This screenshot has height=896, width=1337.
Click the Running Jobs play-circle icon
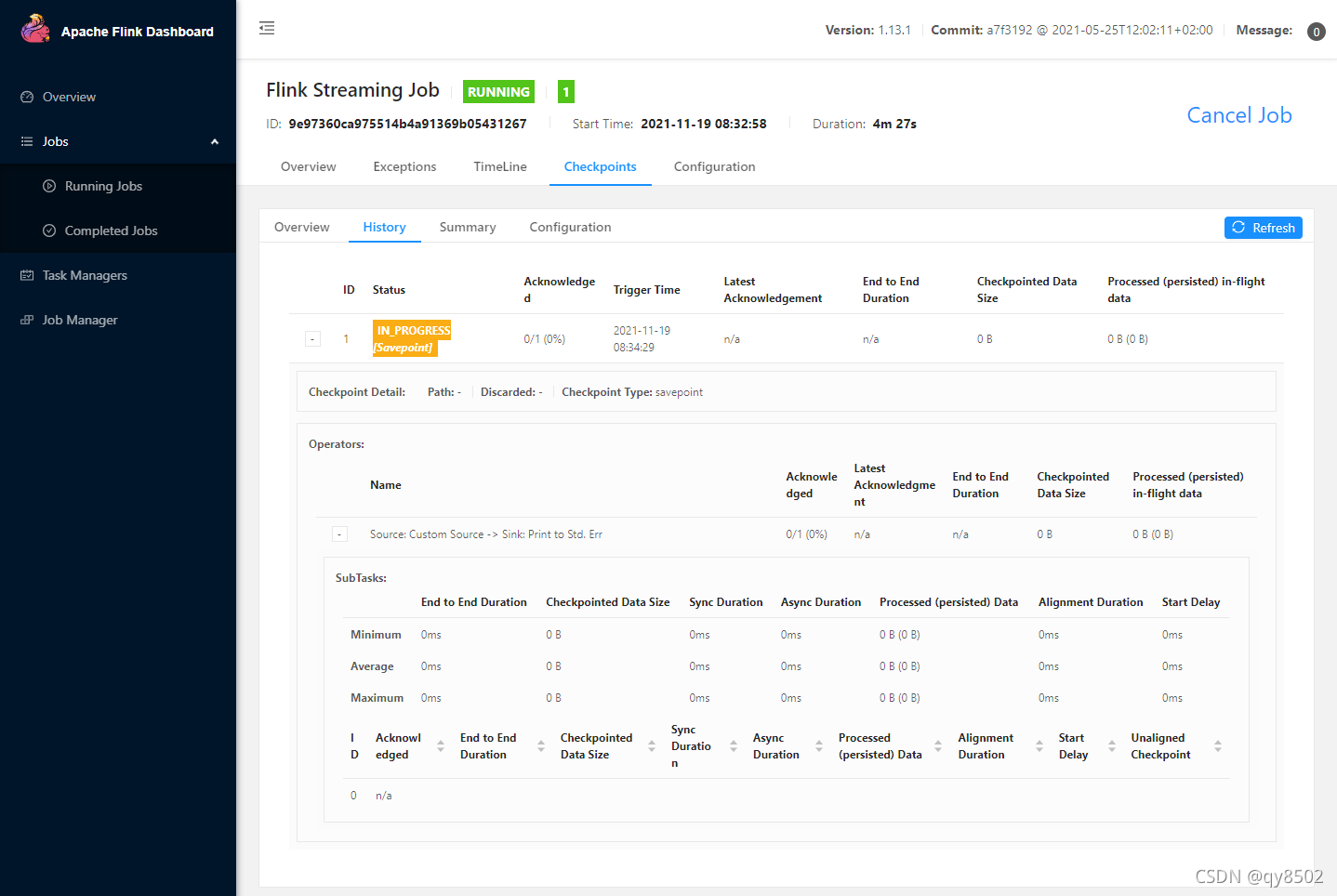click(x=49, y=186)
